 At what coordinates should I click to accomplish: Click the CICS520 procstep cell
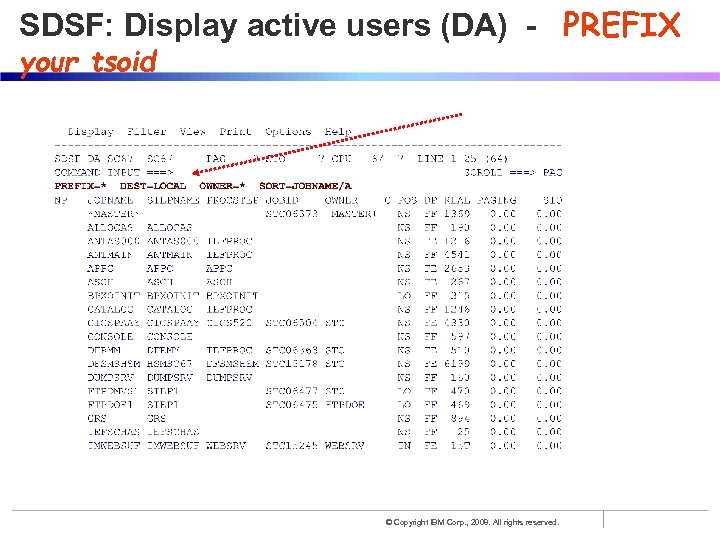[x=229, y=323]
